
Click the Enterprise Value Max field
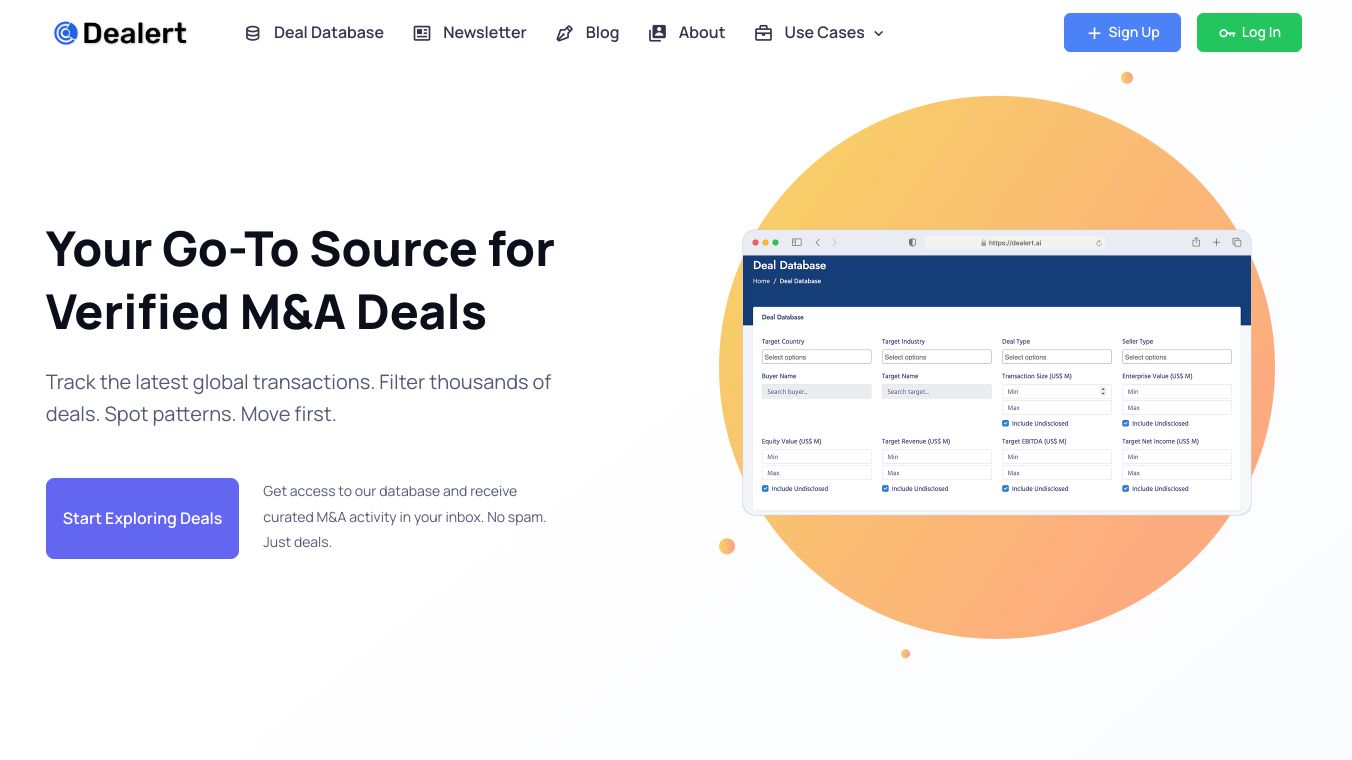click(1177, 408)
